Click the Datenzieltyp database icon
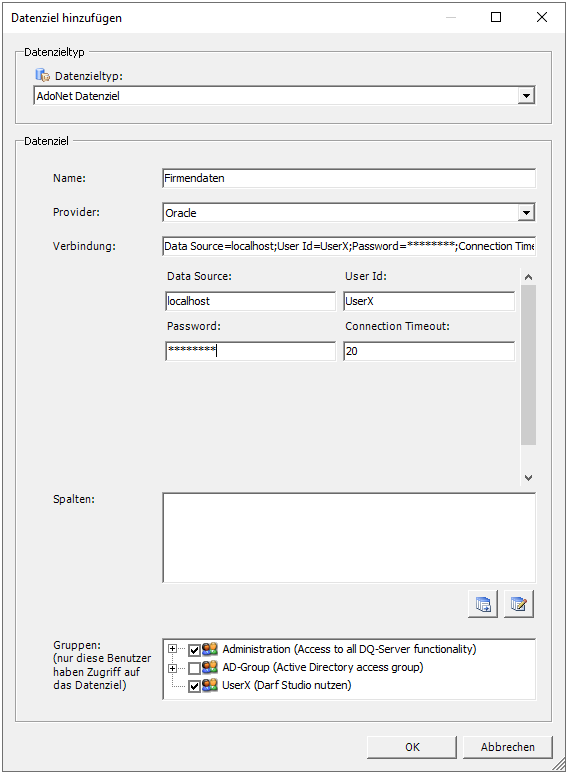This screenshot has height=775, width=569. coord(43,76)
